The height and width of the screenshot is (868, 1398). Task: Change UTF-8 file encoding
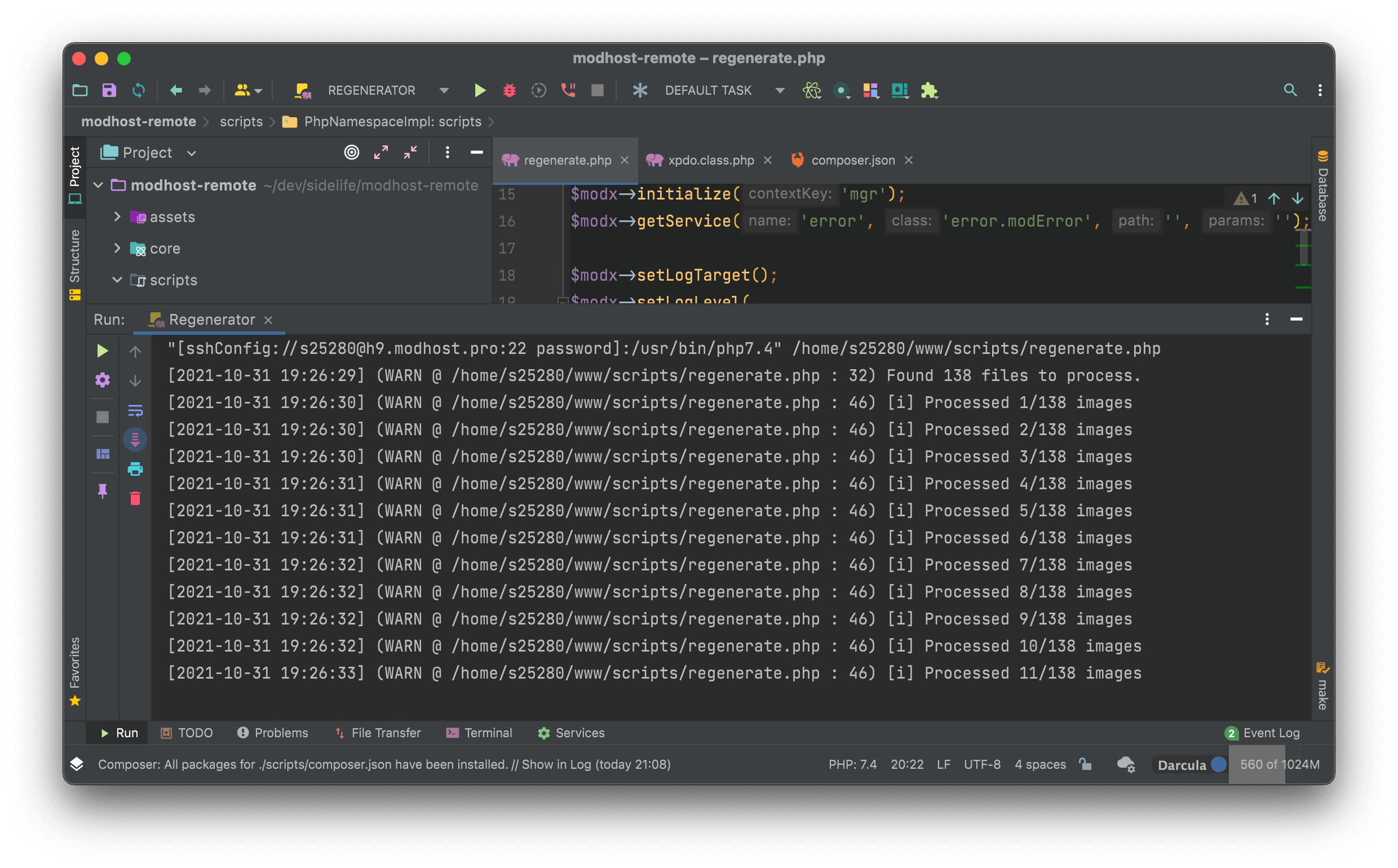coord(982,765)
